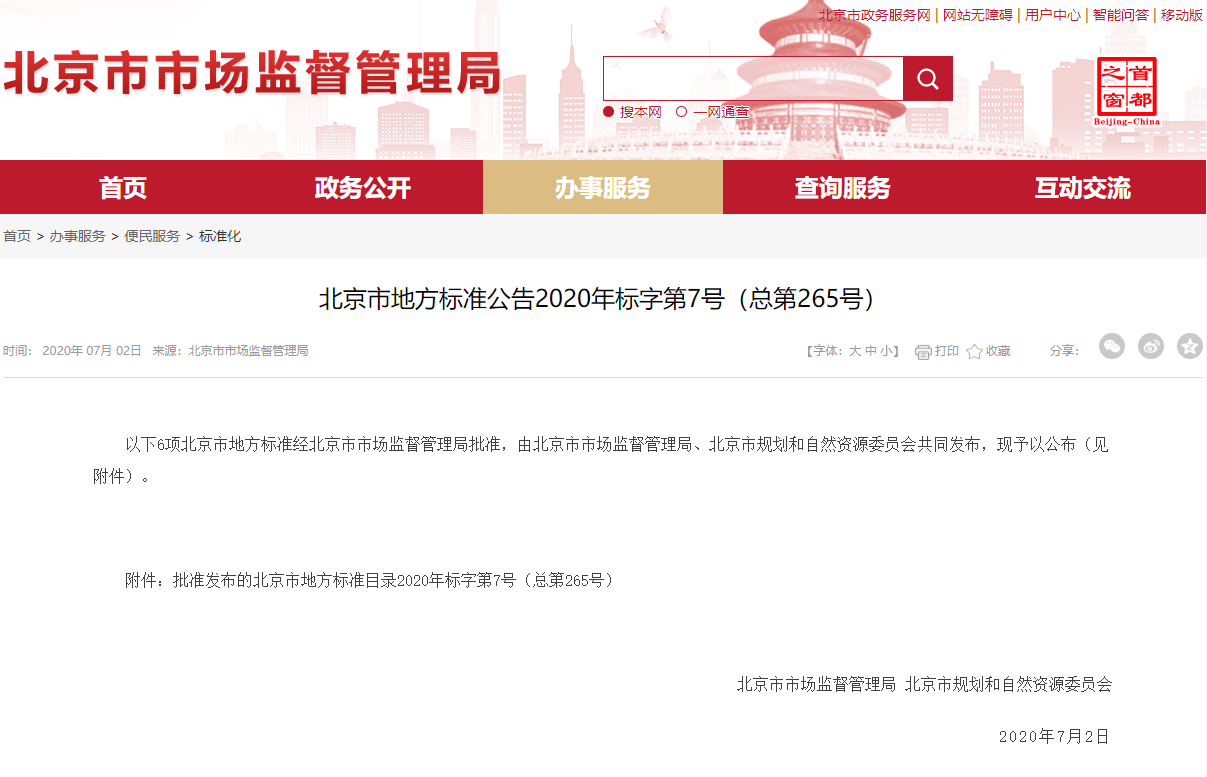Open the 互动交流 navigation tab
Screen dimensions: 1207x777
tap(1083, 187)
